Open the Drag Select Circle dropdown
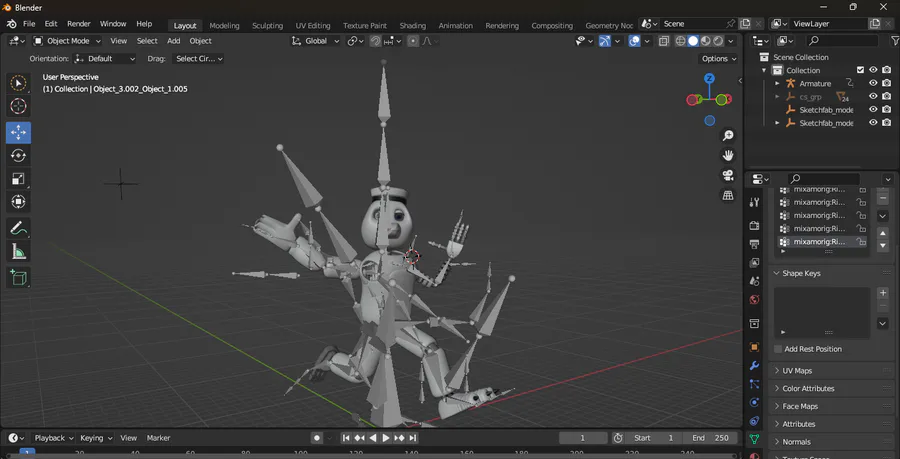The image size is (900, 459). (x=199, y=59)
